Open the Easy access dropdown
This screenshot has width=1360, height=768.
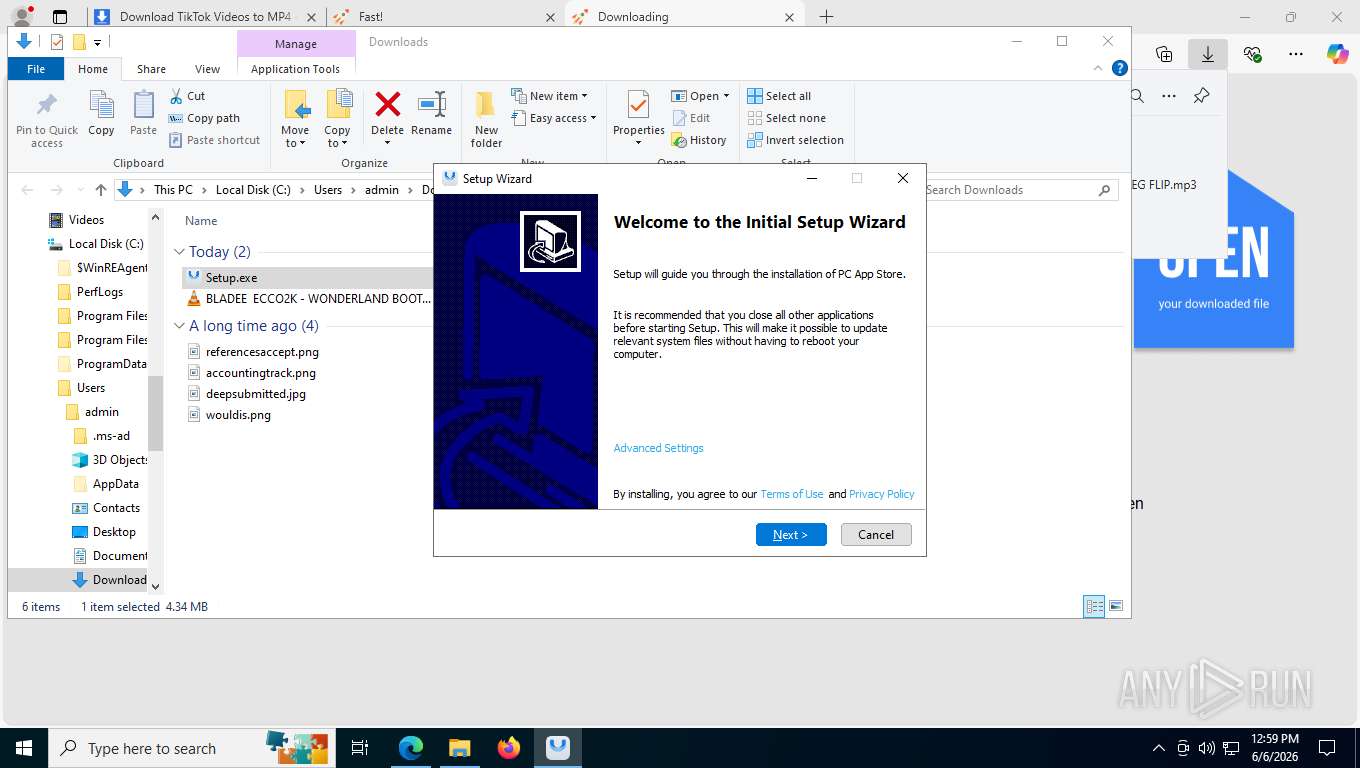pos(553,118)
